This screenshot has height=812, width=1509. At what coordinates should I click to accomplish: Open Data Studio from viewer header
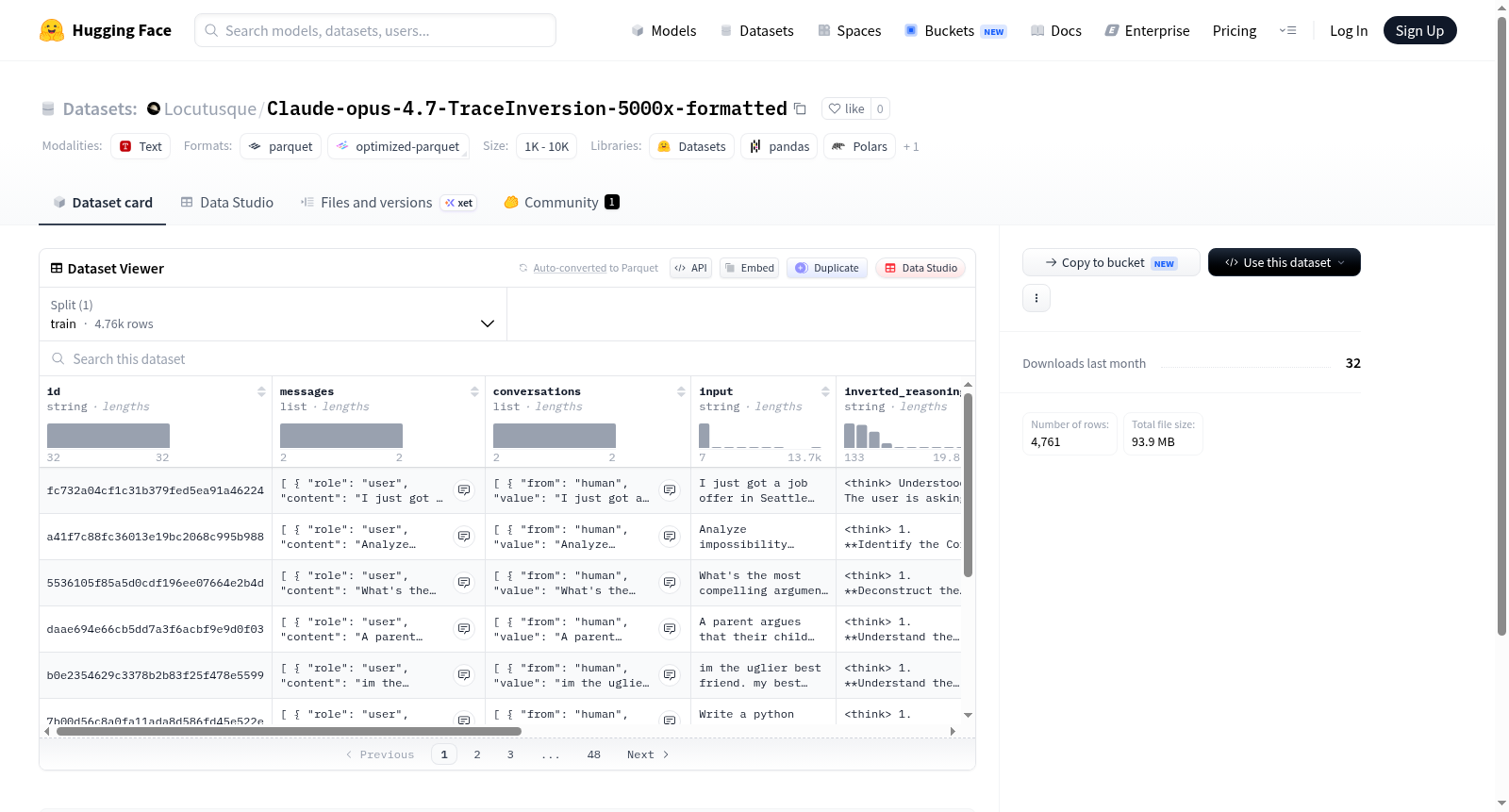pyautogui.click(x=920, y=268)
